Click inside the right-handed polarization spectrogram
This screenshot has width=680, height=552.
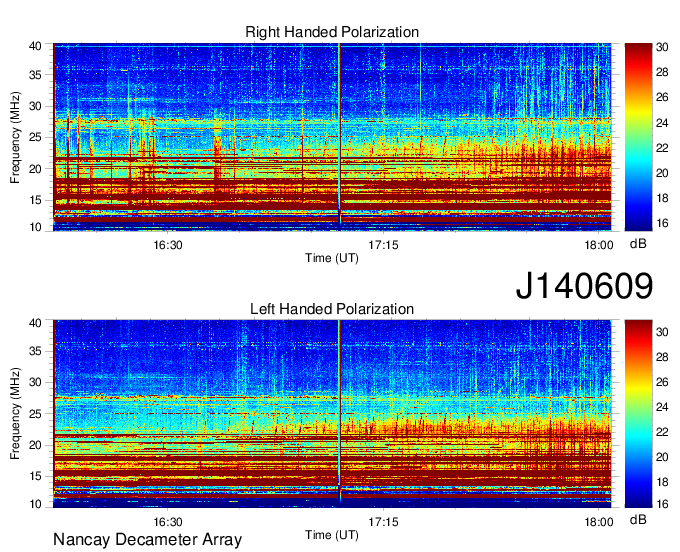[332, 137]
